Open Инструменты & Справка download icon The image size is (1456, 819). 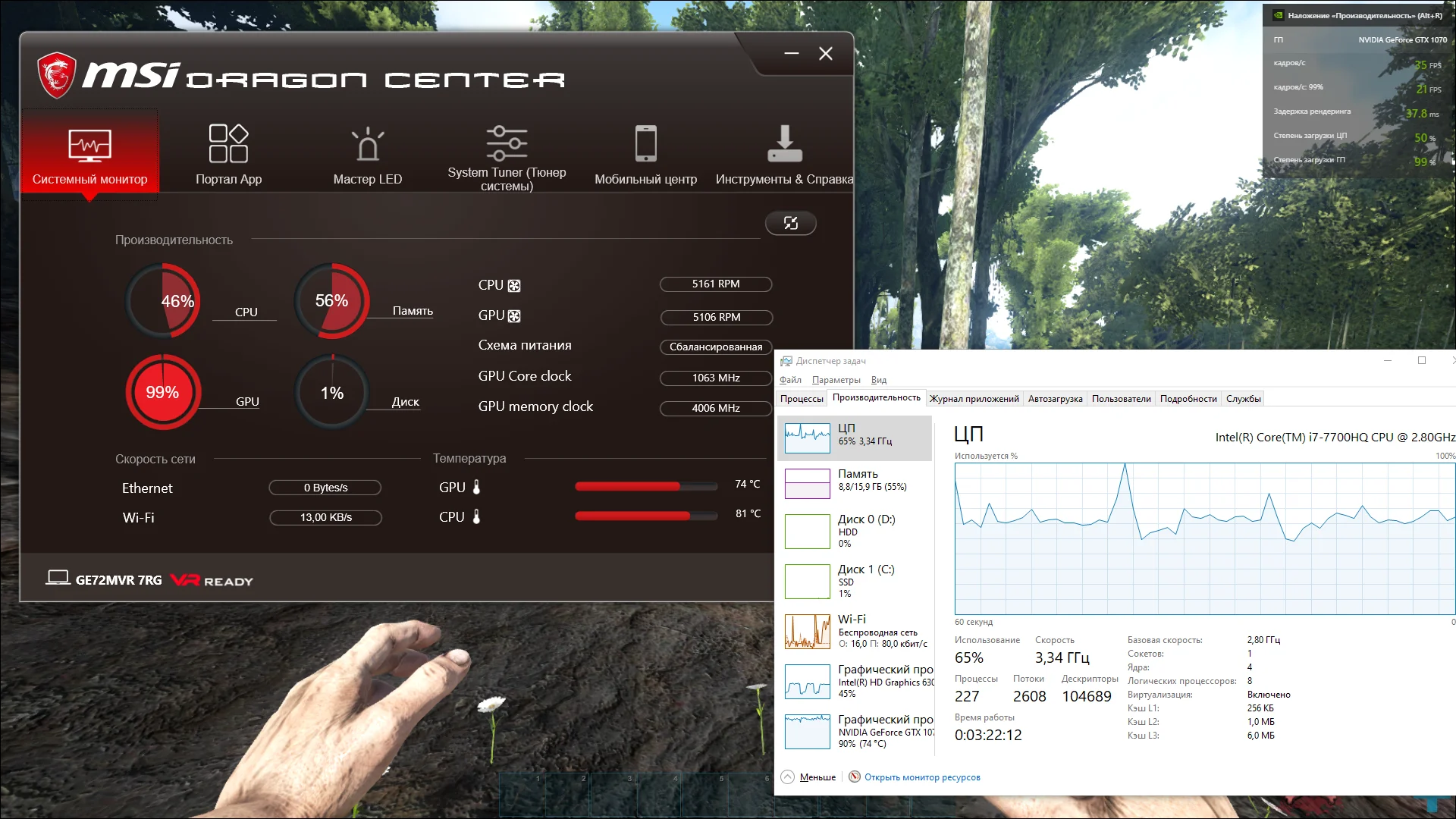[x=784, y=143]
